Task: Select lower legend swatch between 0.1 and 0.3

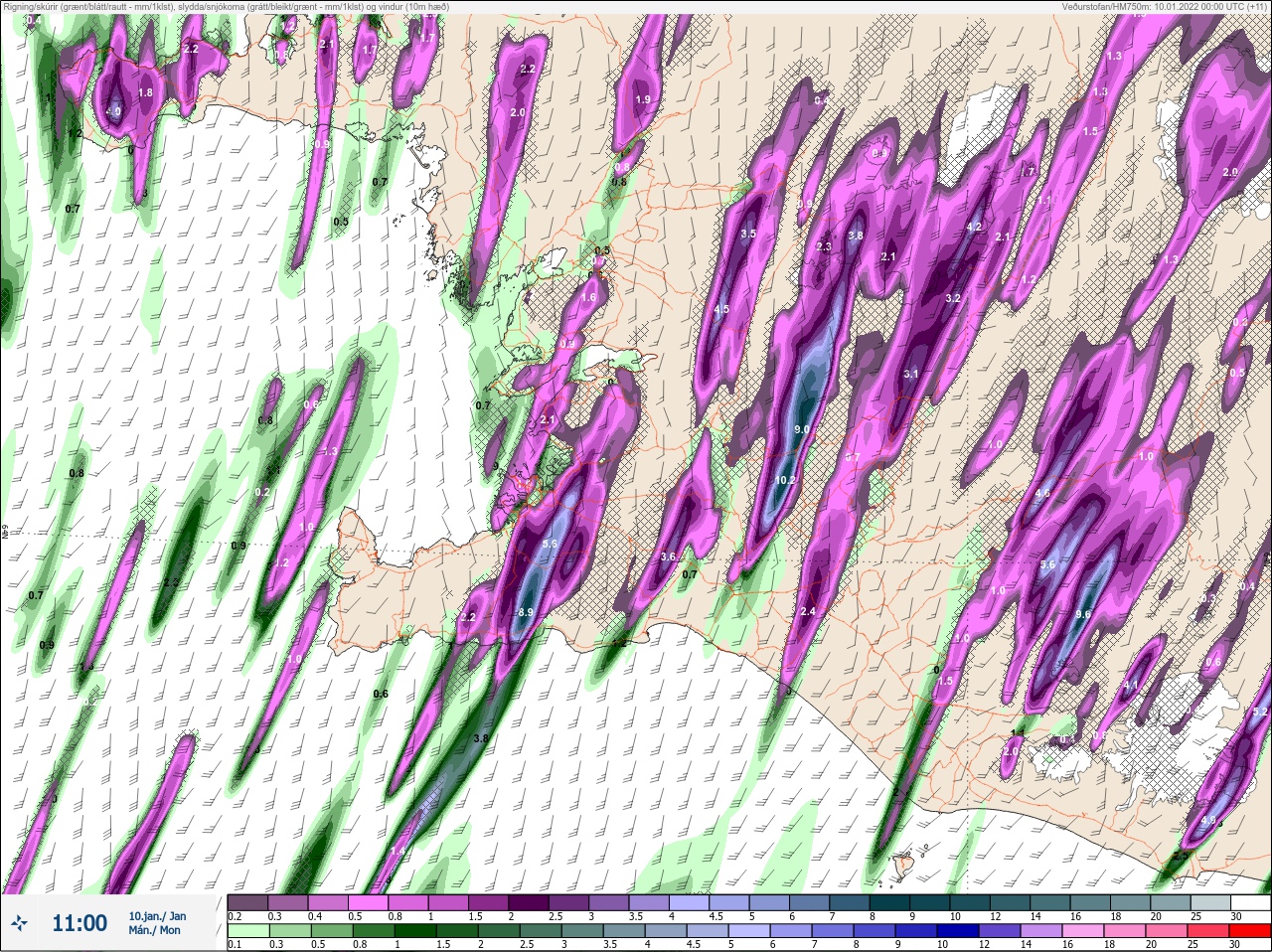Action: (247, 931)
